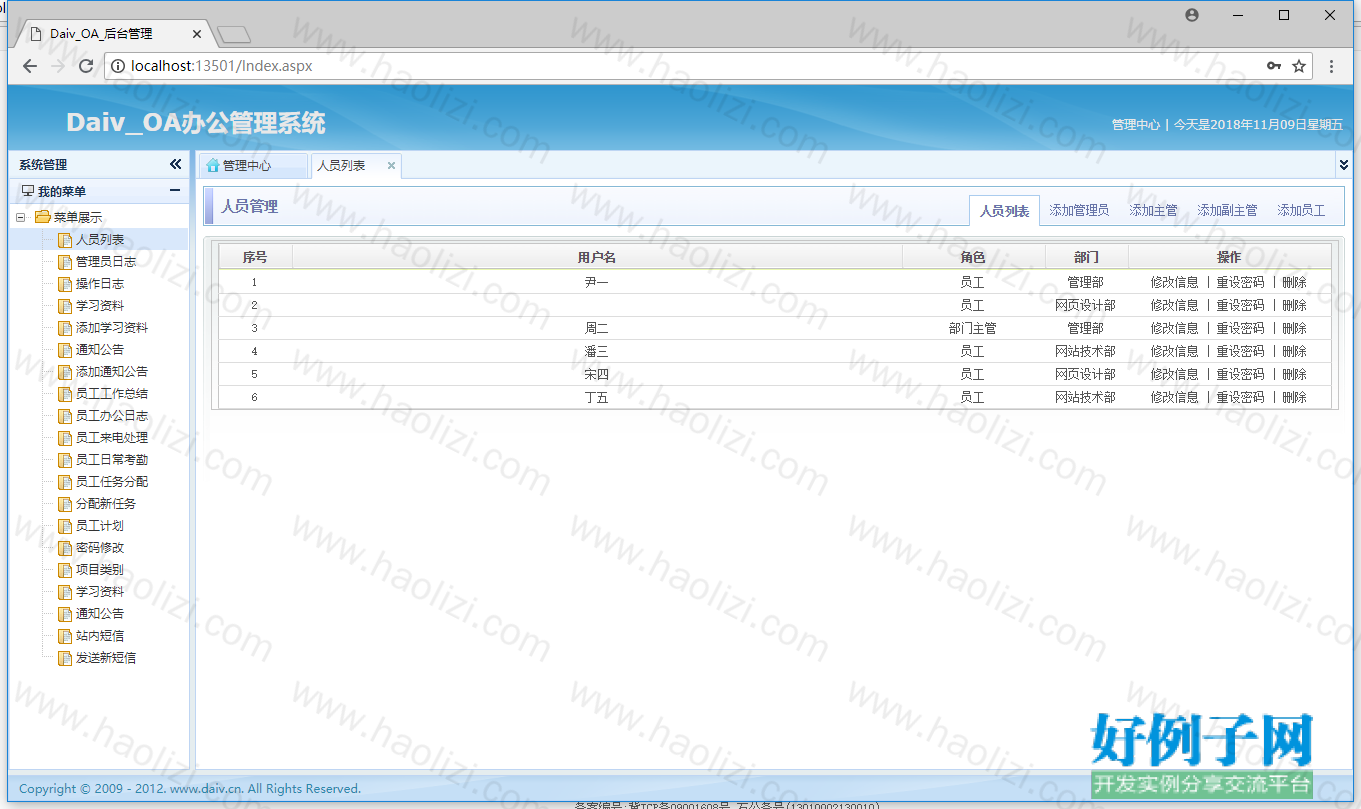Open 人员列表 in the sidebar tree
Image resolution: width=1361 pixels, height=809 pixels.
click(x=100, y=240)
